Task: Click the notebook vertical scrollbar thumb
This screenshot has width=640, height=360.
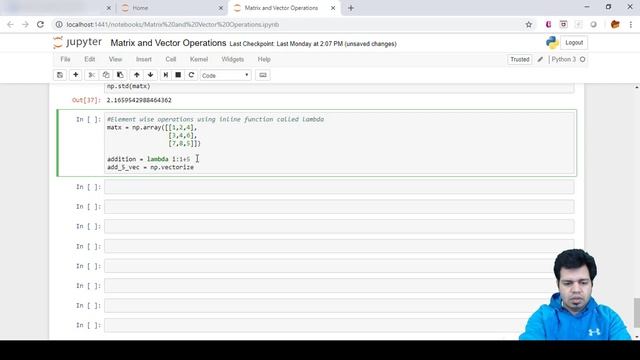Action: (636, 313)
